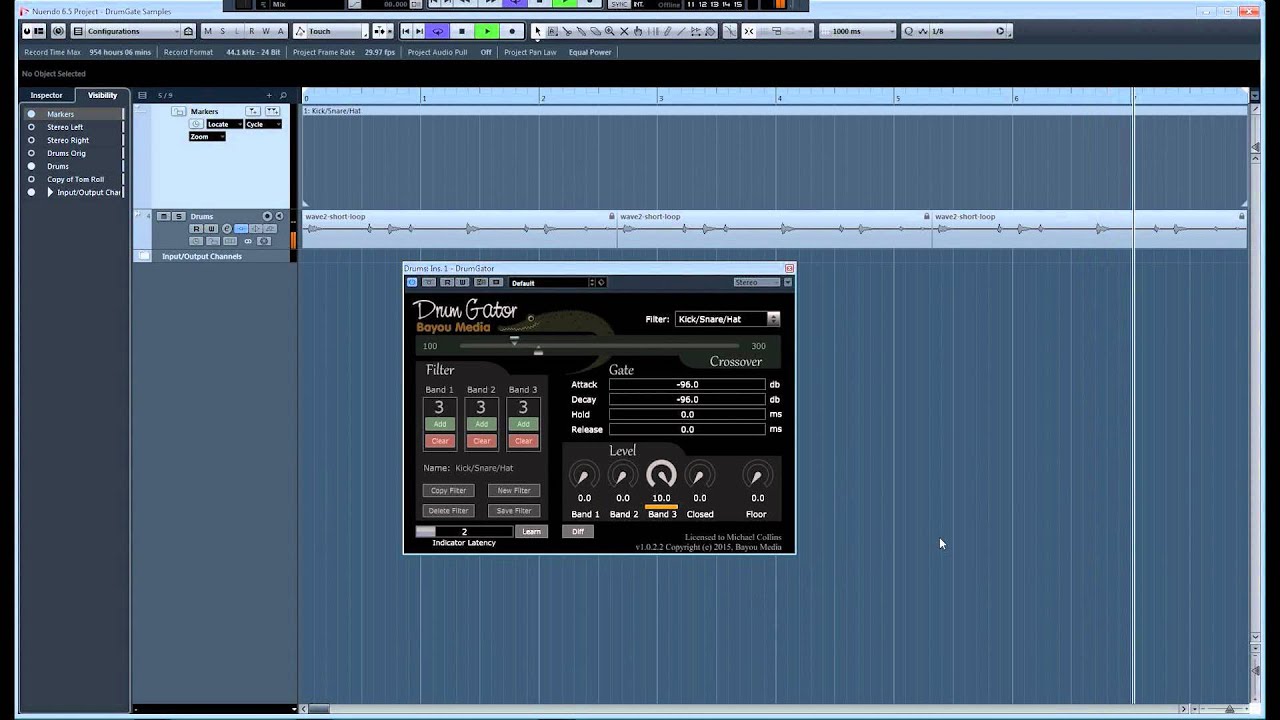Open the Touch automation mode dropdown

click(331, 31)
